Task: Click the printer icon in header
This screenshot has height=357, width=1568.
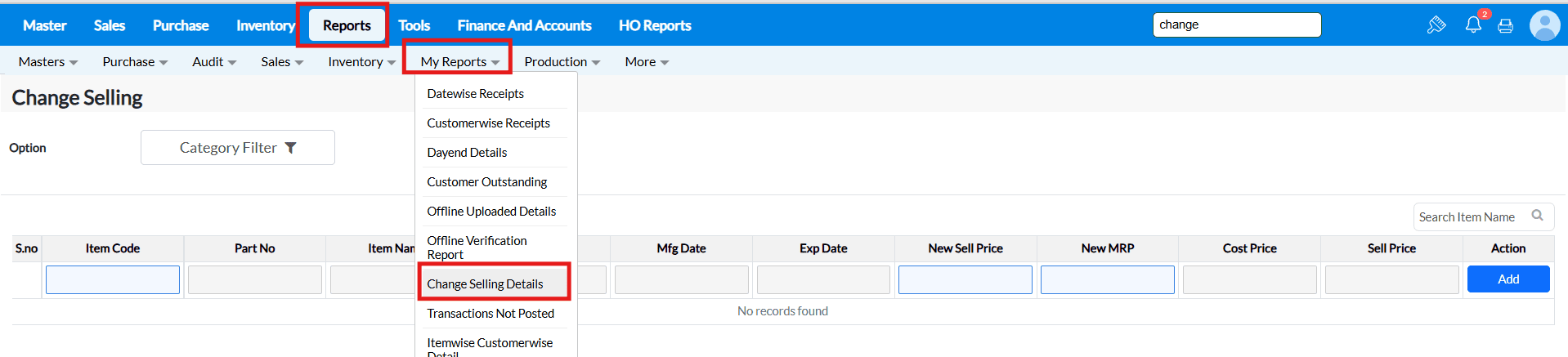Action: pos(1505,26)
